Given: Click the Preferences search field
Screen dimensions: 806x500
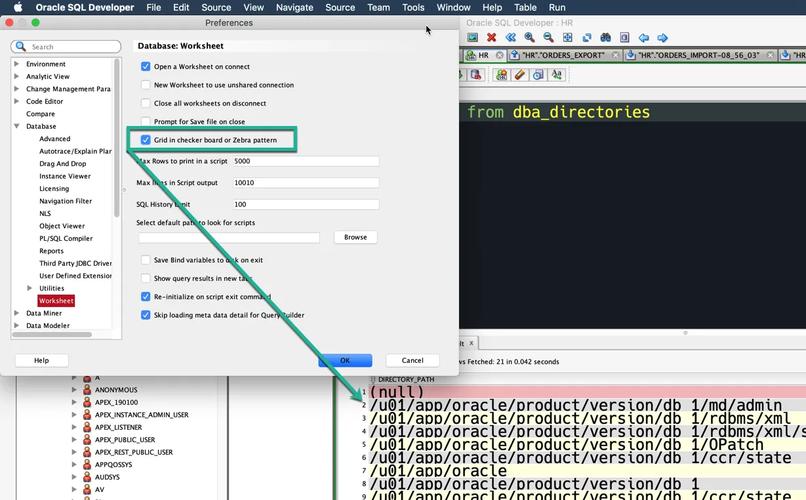Looking at the screenshot, I should point(66,46).
